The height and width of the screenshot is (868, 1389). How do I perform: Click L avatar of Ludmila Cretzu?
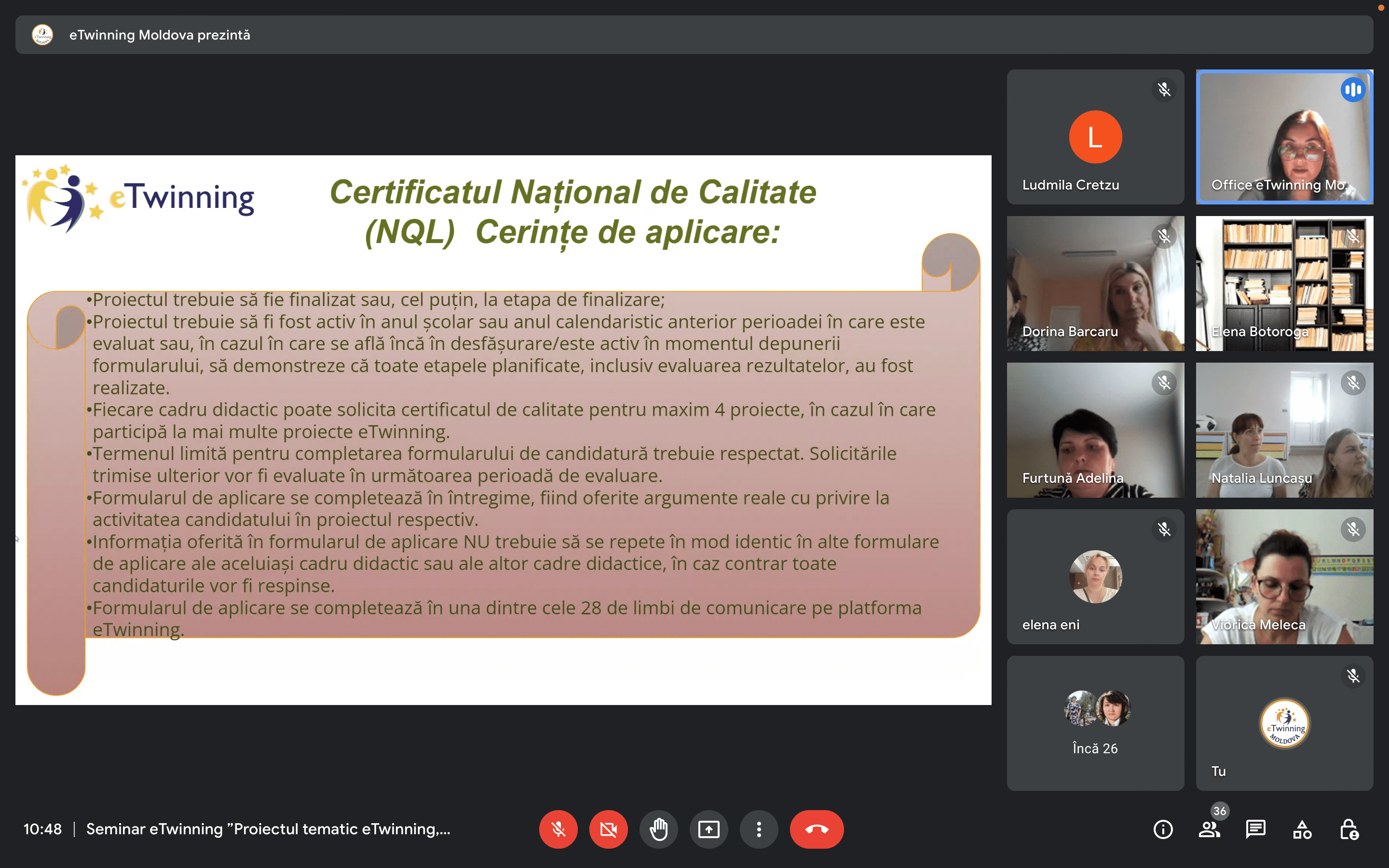(x=1095, y=136)
